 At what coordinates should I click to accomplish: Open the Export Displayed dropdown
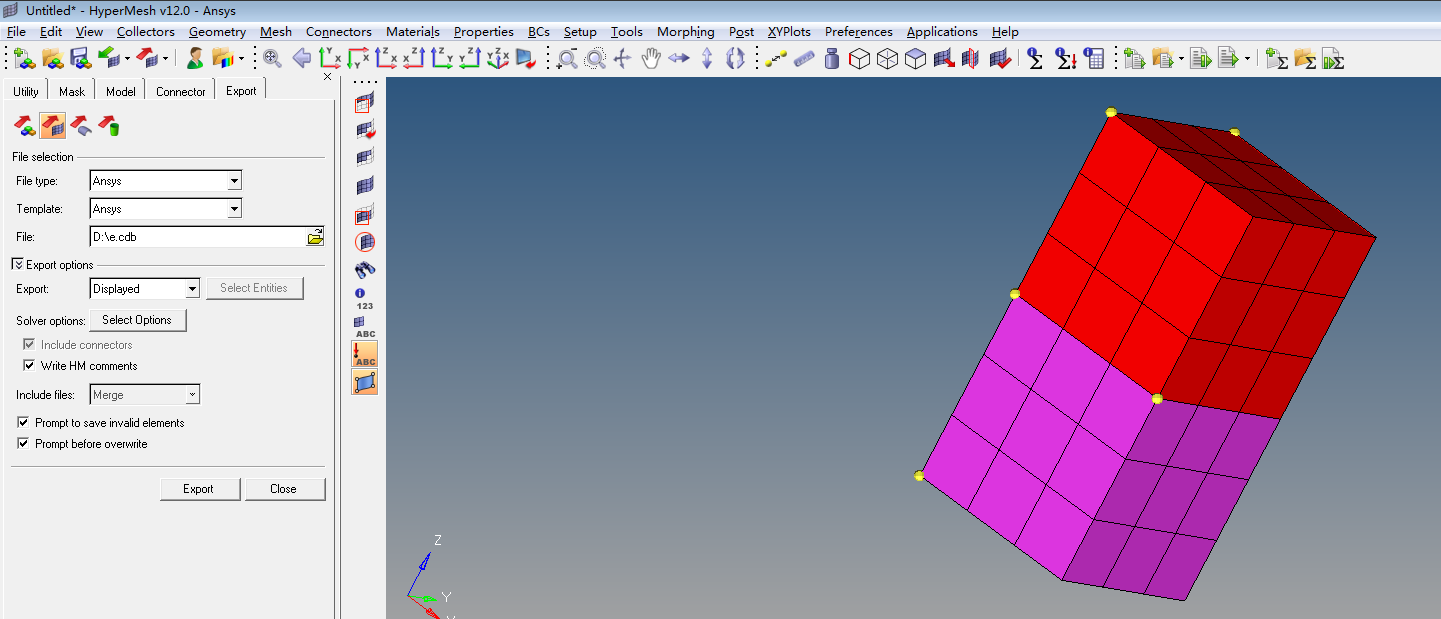193,289
